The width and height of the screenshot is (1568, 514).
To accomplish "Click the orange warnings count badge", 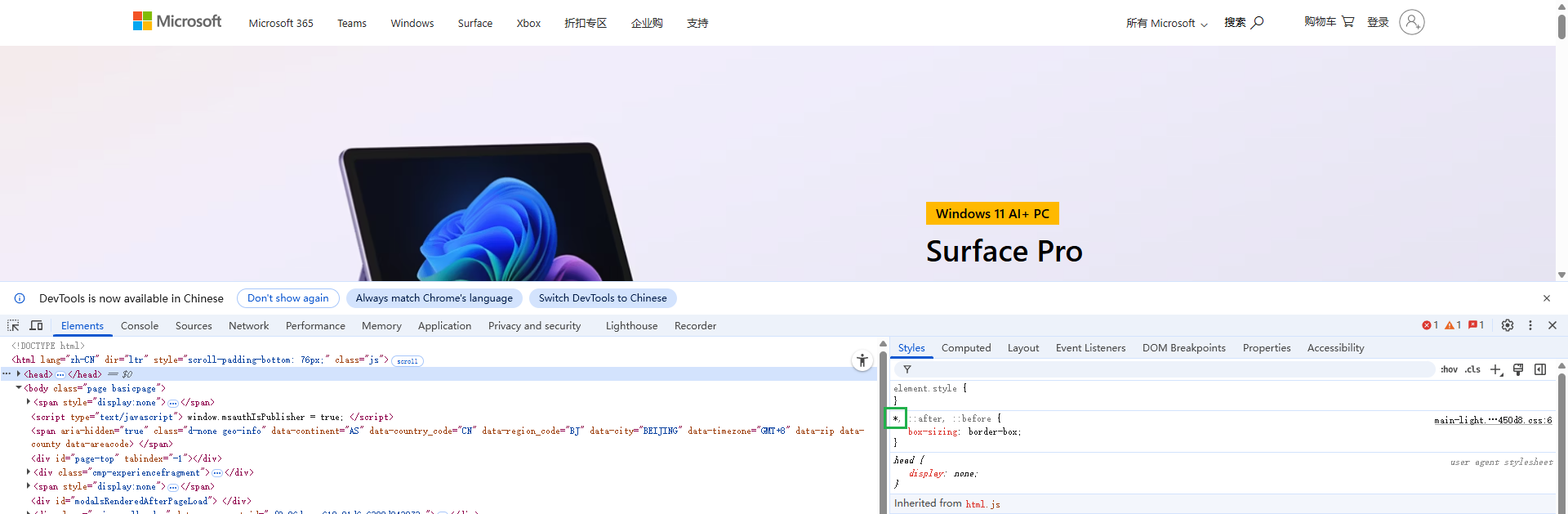I will (1453, 325).
